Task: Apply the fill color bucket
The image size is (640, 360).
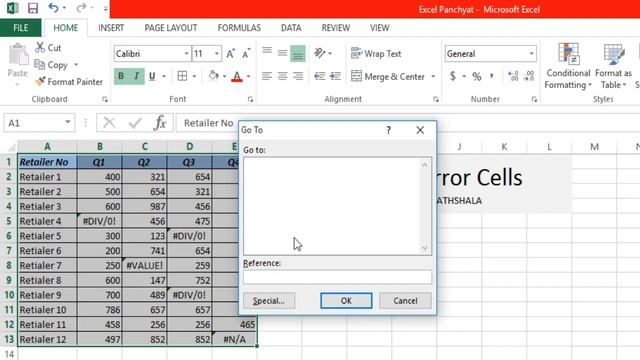Action: 213,76
